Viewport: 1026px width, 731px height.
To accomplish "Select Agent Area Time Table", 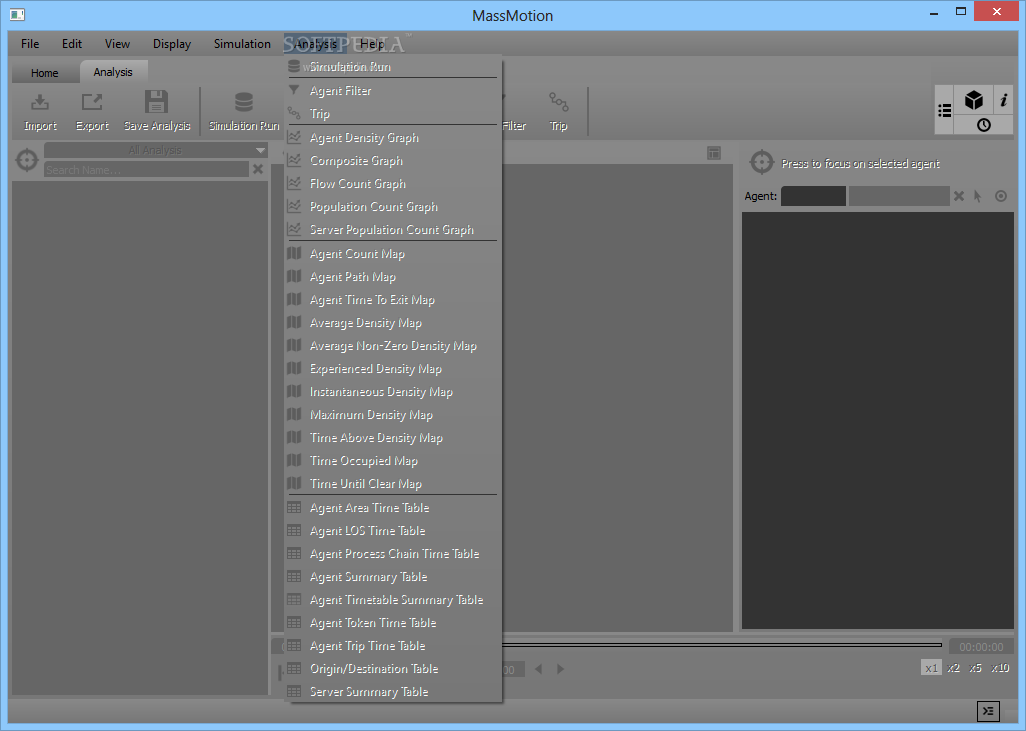I will (x=393, y=507).
